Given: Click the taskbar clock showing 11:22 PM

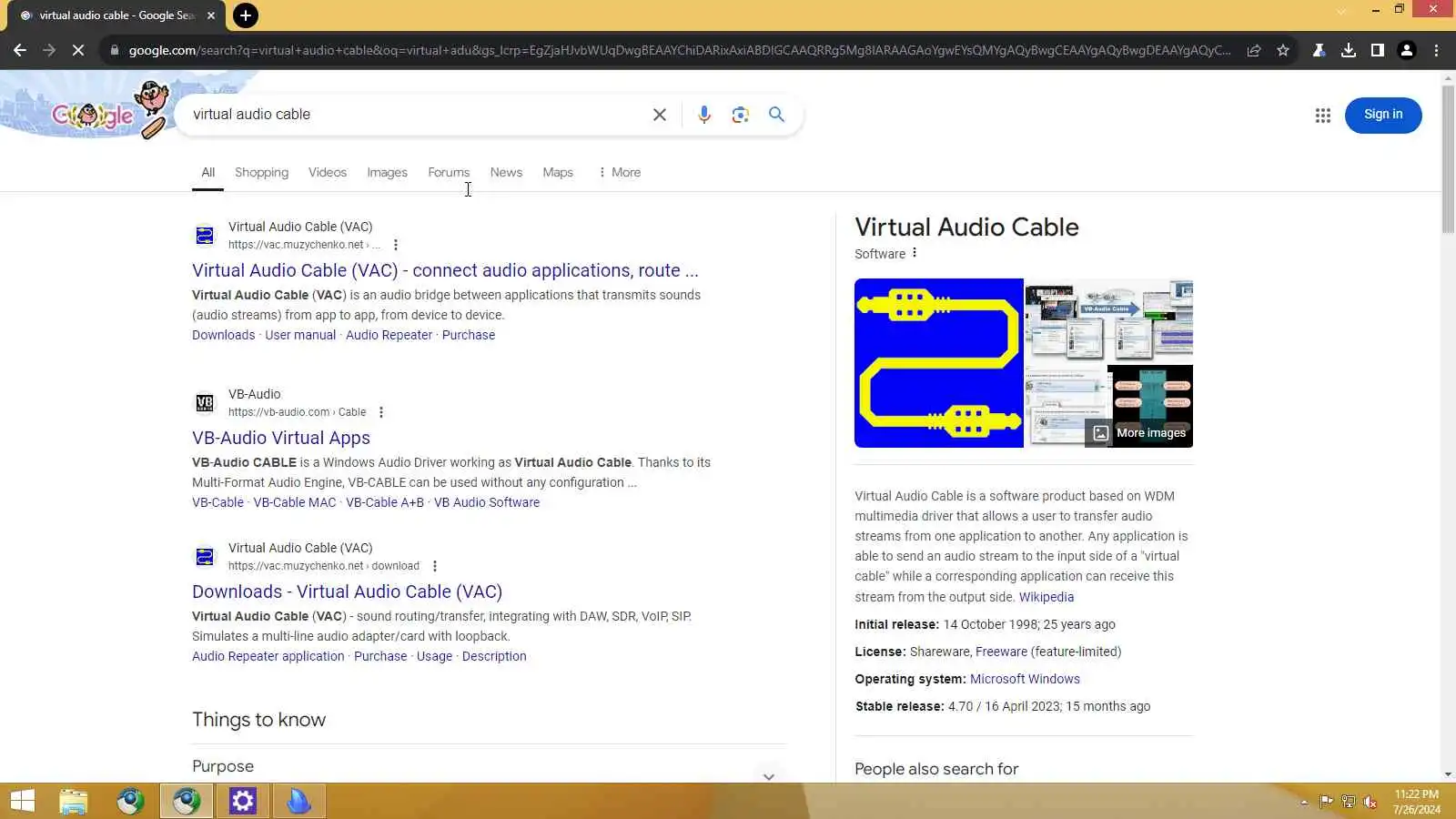Looking at the screenshot, I should click(1417, 802).
